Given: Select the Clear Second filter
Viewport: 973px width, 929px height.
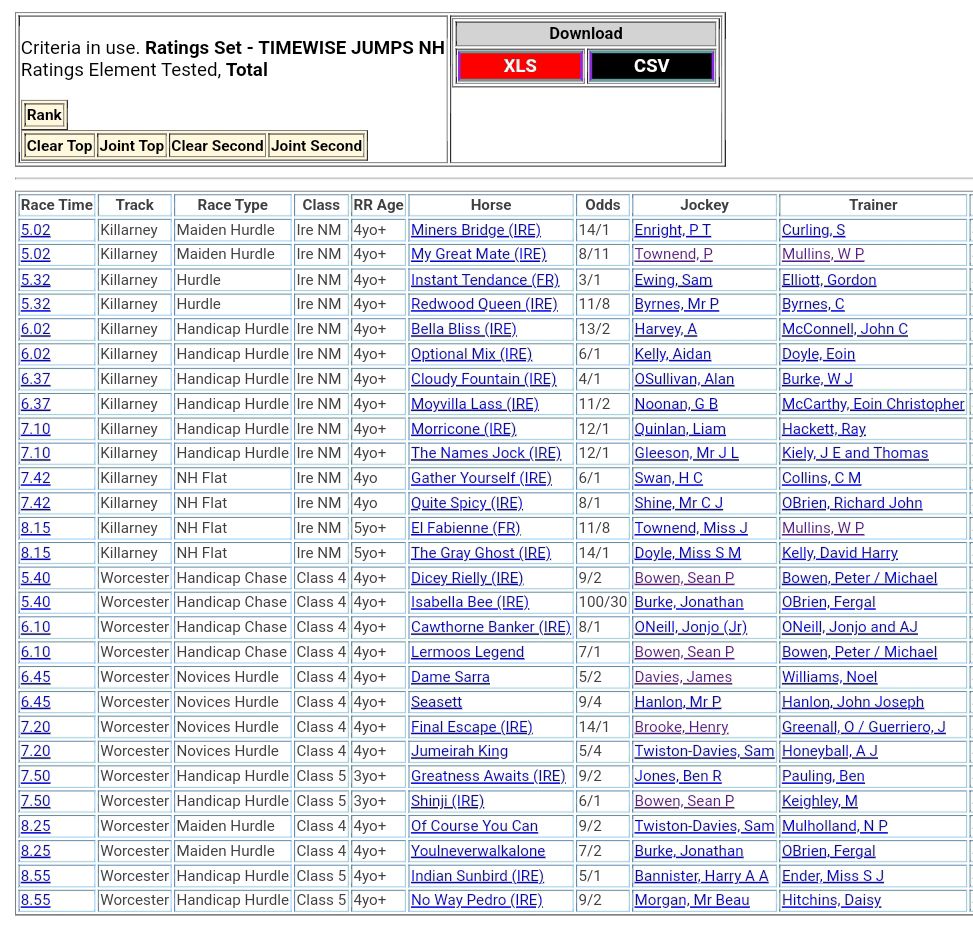Looking at the screenshot, I should (x=217, y=146).
